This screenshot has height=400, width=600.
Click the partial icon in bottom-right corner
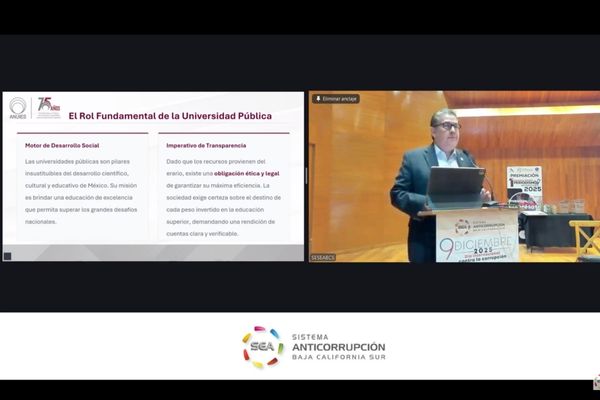[x=595, y=381]
